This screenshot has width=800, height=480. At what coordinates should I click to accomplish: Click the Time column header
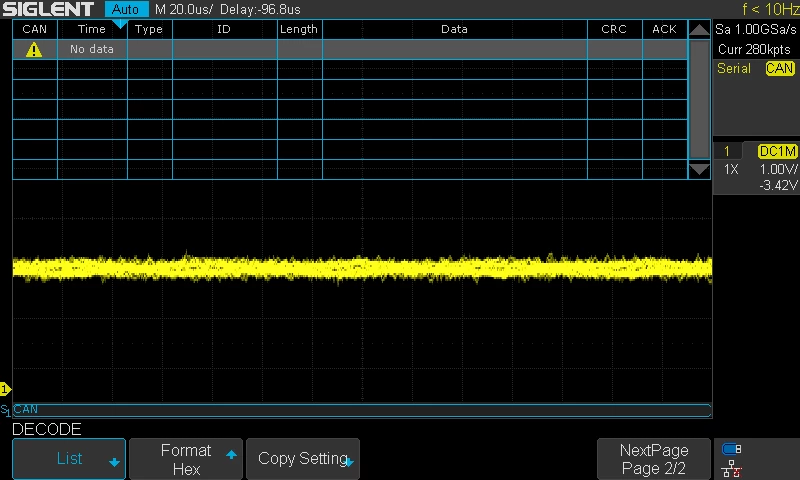point(92,29)
